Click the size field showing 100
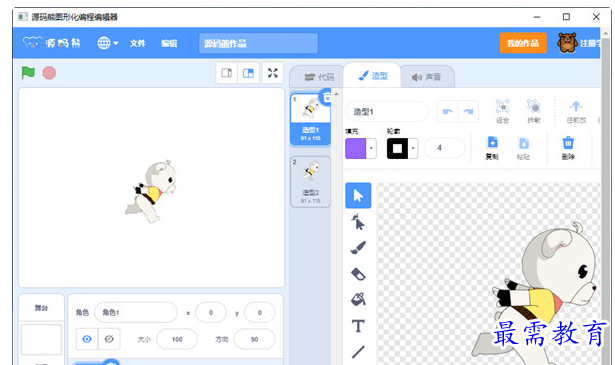This screenshot has width=615, height=365. 177,339
